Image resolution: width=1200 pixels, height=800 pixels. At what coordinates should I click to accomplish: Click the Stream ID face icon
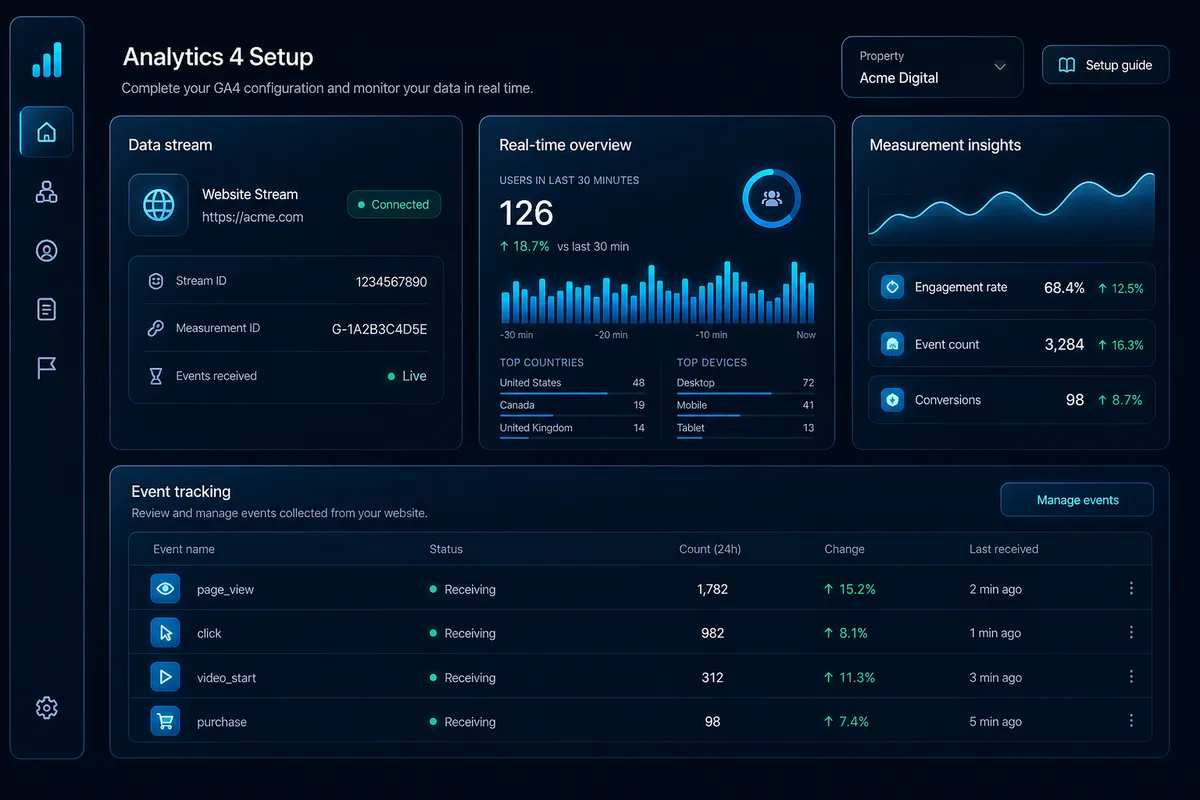point(155,282)
